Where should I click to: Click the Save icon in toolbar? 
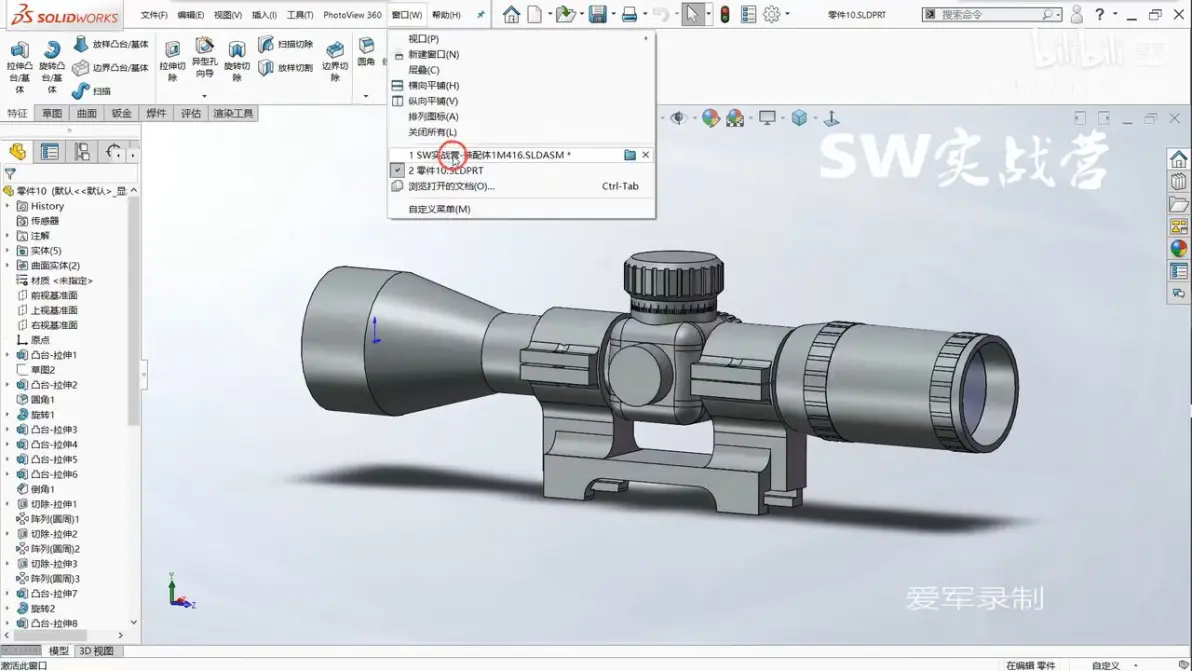coord(598,14)
